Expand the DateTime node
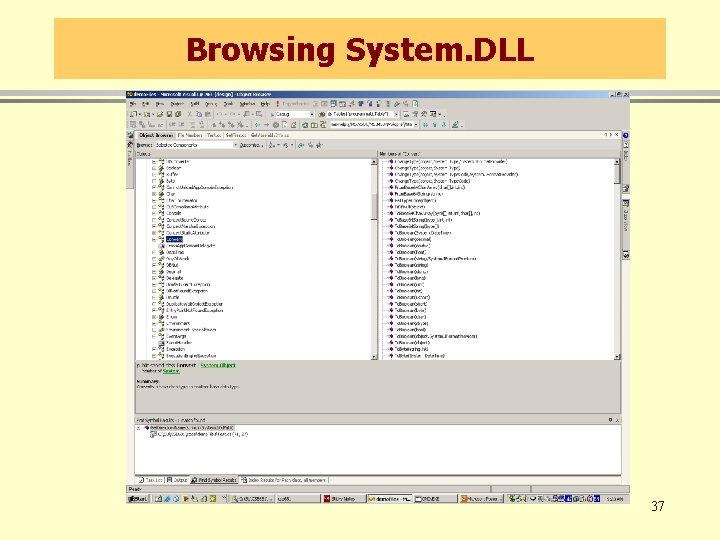The image size is (720, 540). click(x=154, y=252)
